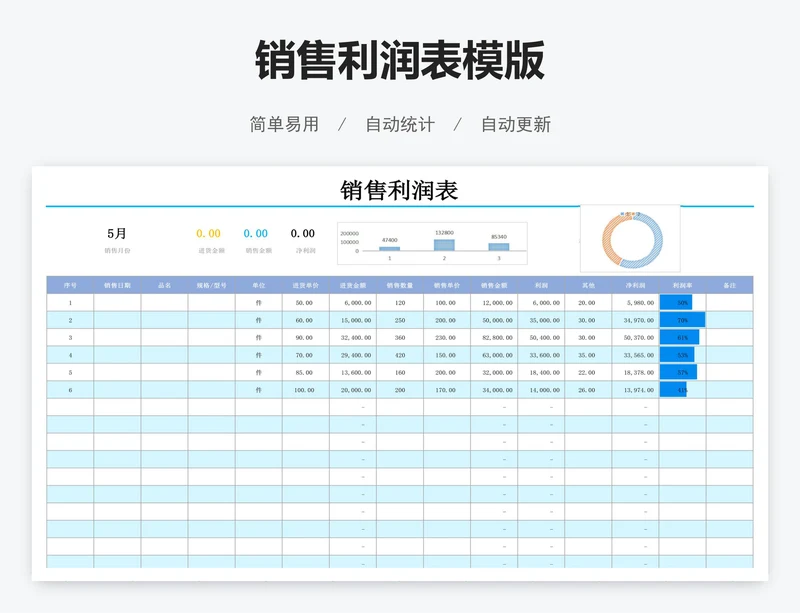Select the black 0.00 净利润 total

303,233
